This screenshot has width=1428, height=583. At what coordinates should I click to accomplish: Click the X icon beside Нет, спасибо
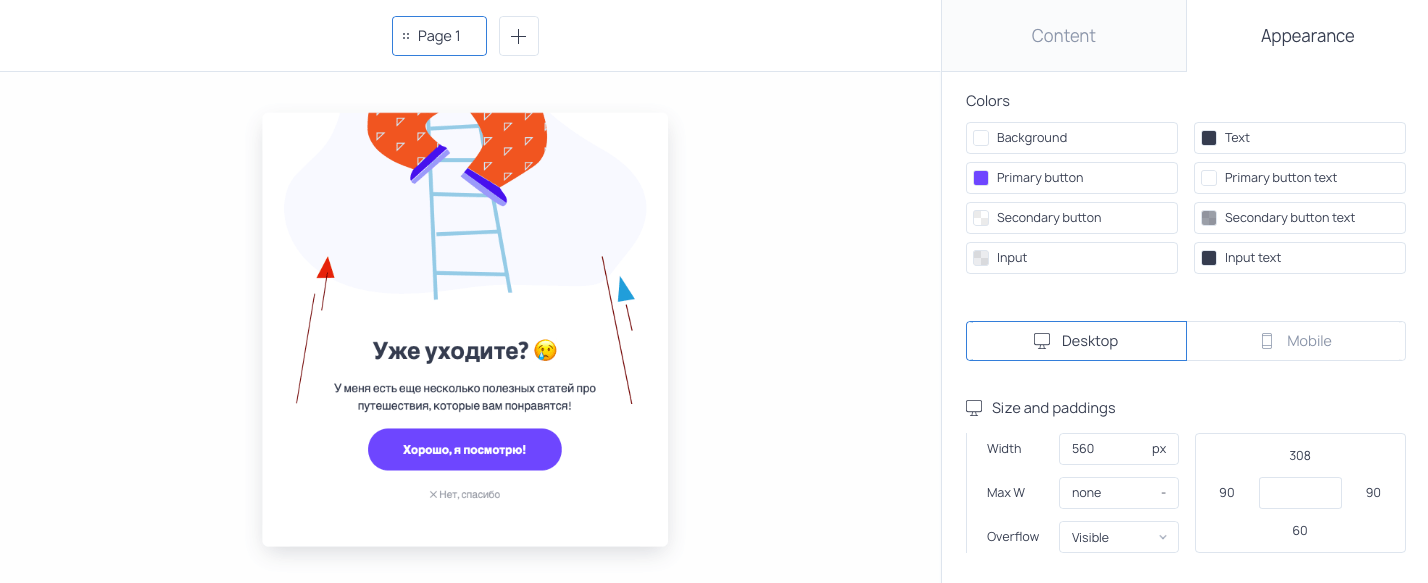[433, 494]
